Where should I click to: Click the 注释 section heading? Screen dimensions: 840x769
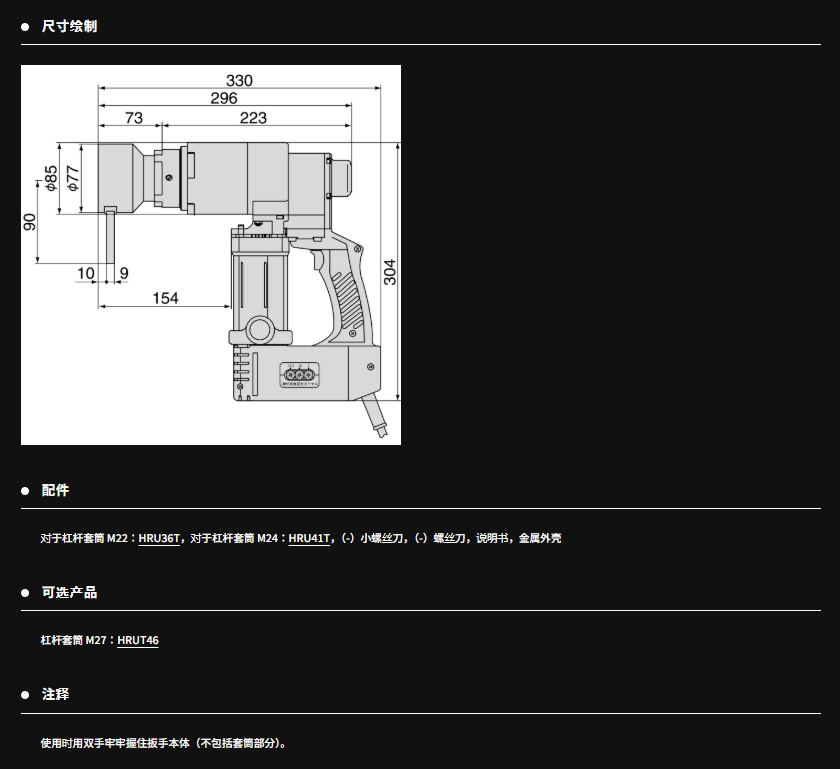[55, 695]
